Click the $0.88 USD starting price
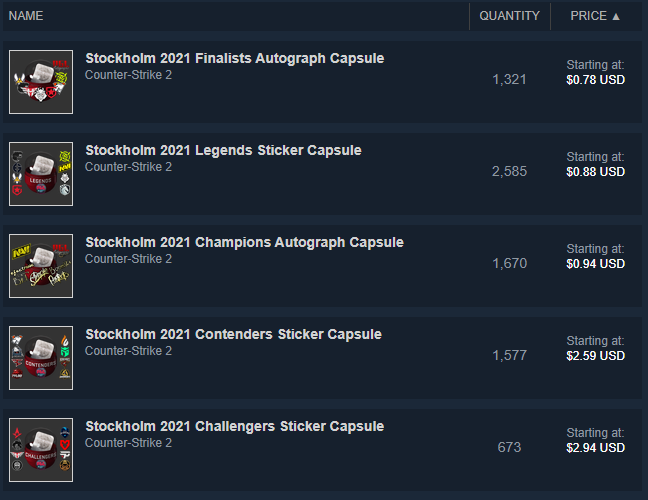This screenshot has width=648, height=500. click(595, 172)
